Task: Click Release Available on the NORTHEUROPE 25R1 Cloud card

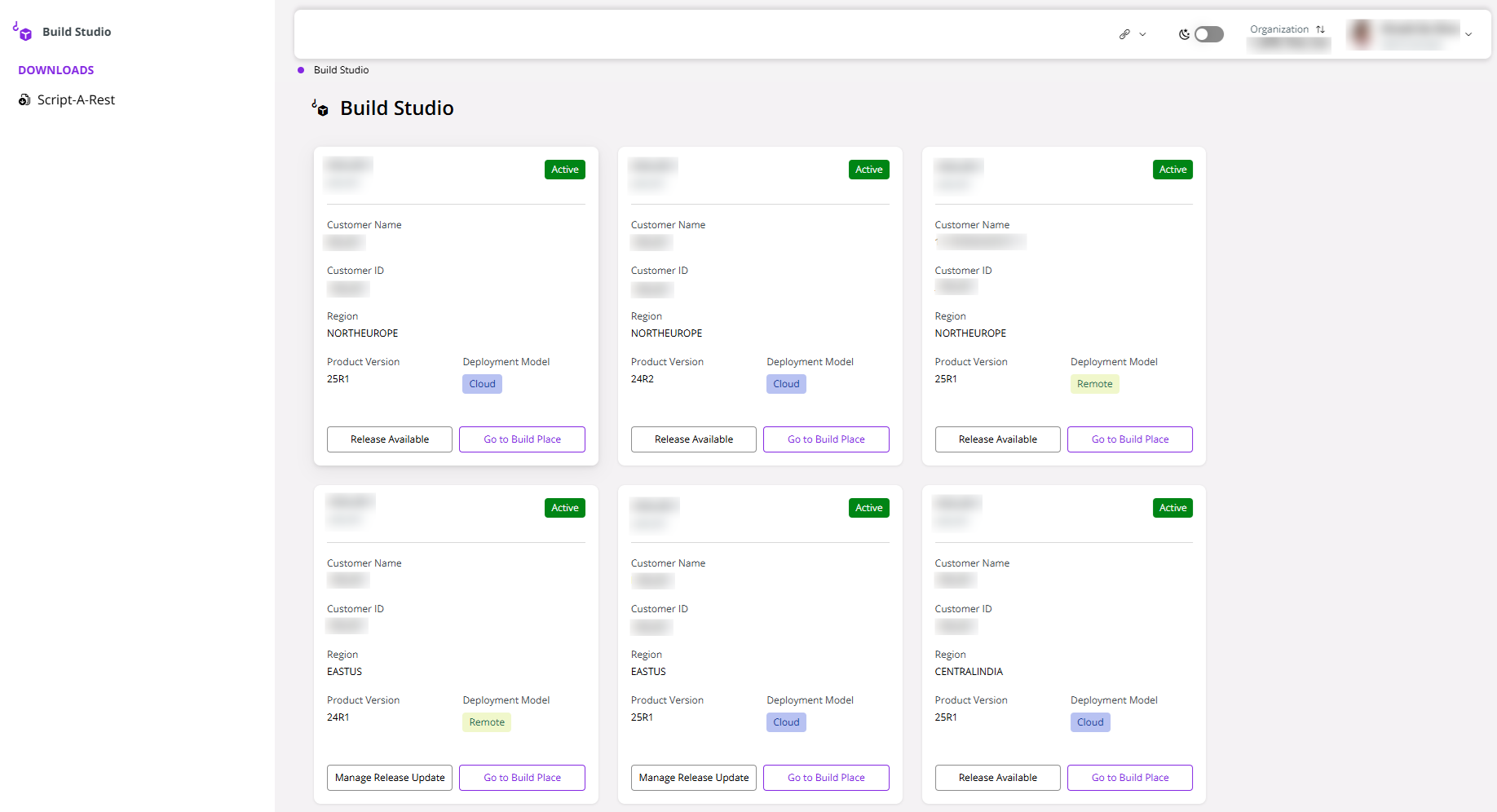Action: [390, 439]
